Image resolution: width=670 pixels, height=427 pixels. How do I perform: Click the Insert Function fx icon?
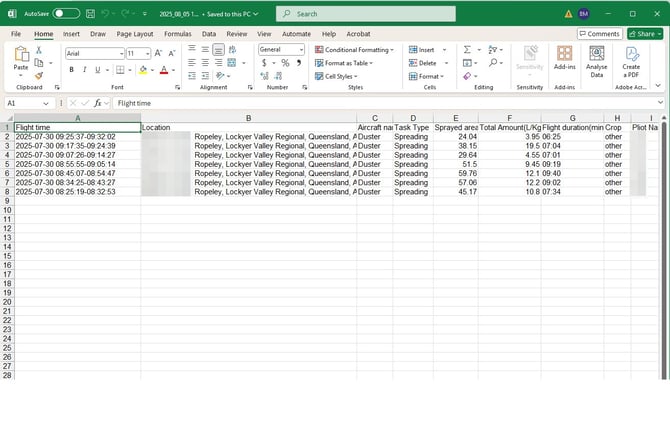pos(97,103)
